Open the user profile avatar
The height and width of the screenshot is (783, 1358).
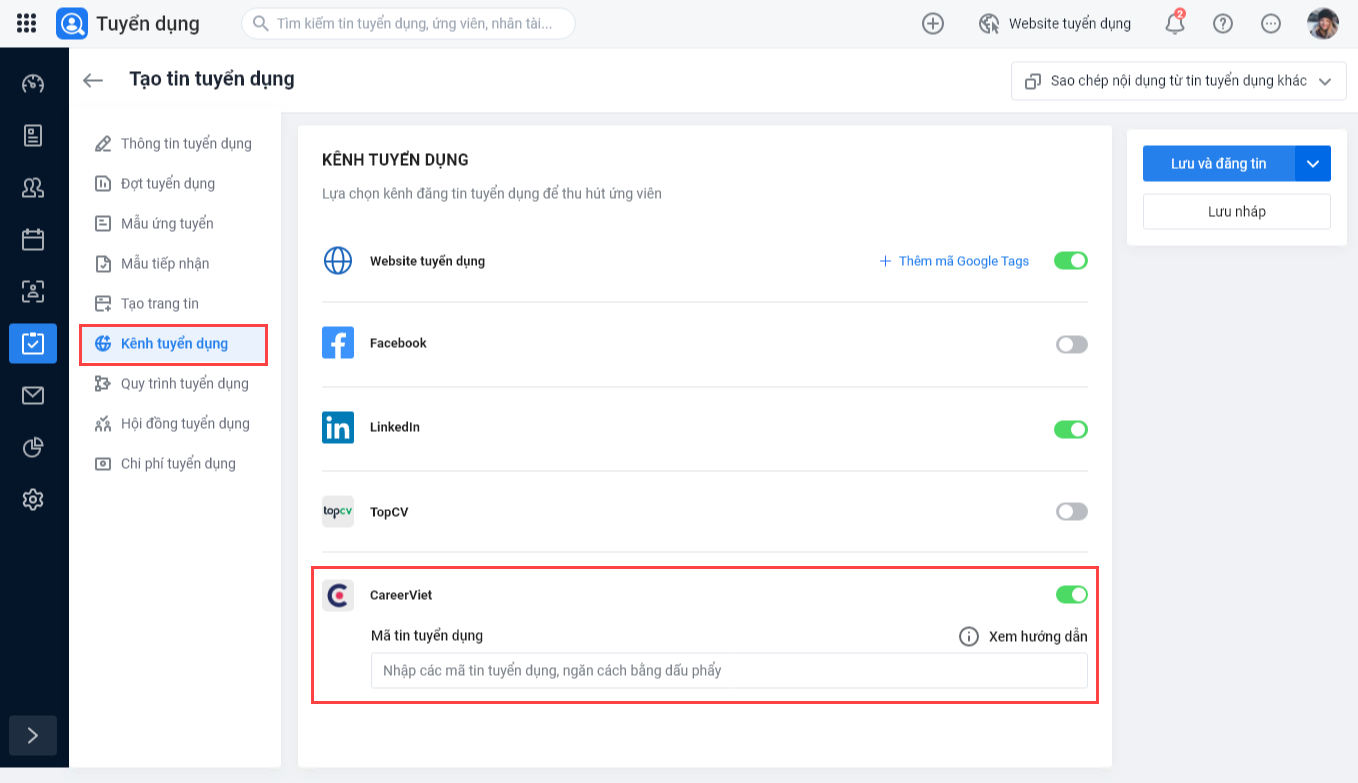pos(1323,23)
